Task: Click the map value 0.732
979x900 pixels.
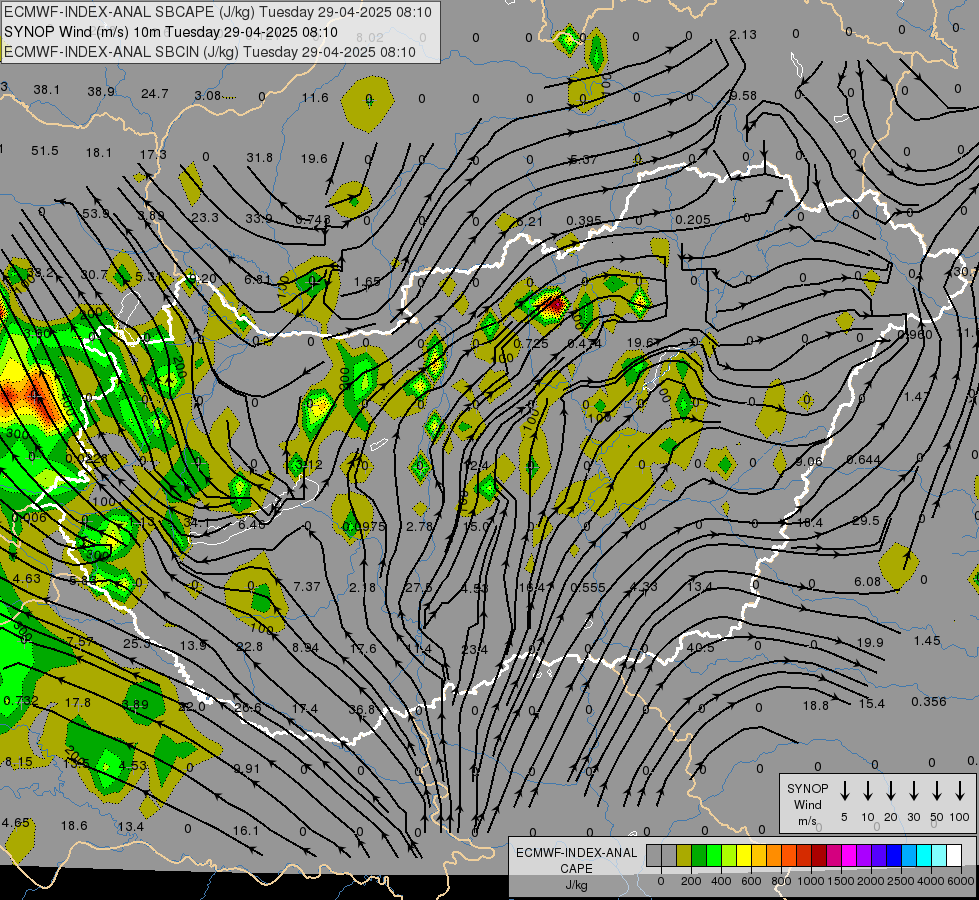Action: pyautogui.click(x=21, y=701)
